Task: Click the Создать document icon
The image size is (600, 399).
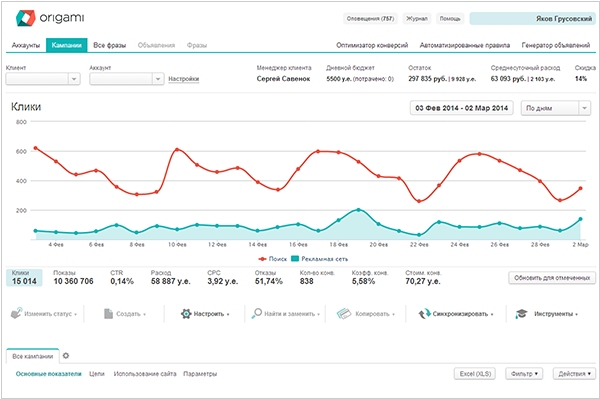Action: (108, 314)
